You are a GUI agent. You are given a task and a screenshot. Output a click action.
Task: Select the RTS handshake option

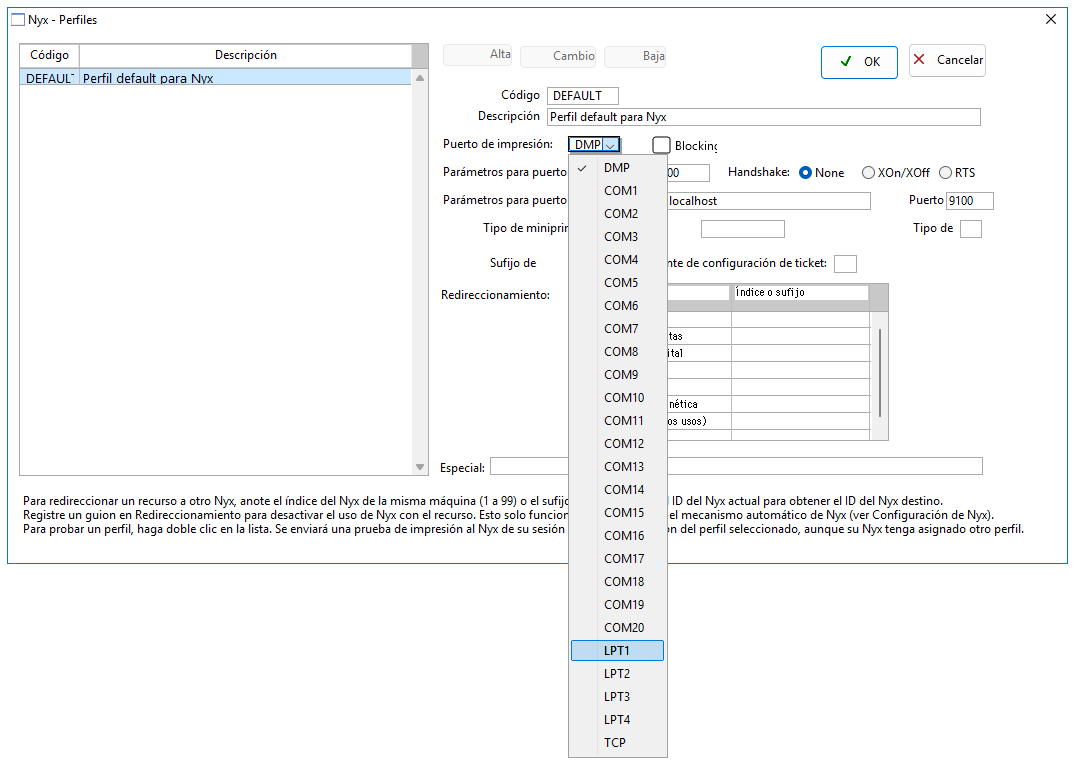tap(945, 173)
